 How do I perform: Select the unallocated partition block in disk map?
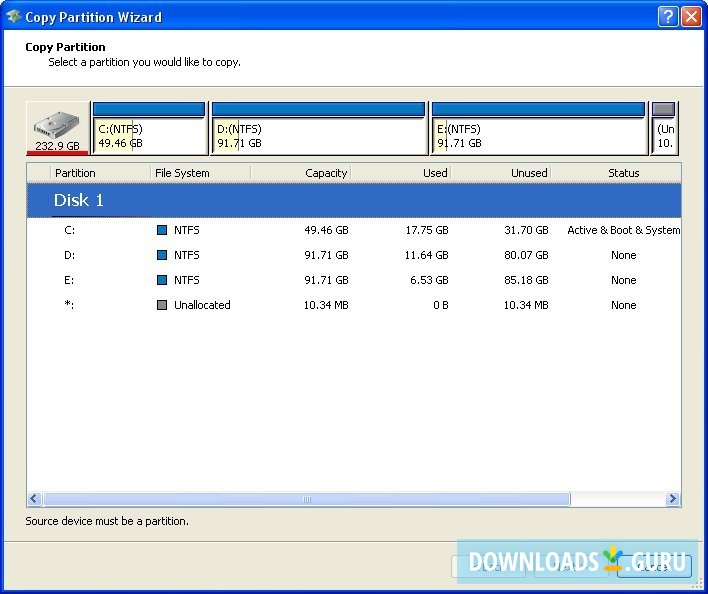click(x=664, y=129)
